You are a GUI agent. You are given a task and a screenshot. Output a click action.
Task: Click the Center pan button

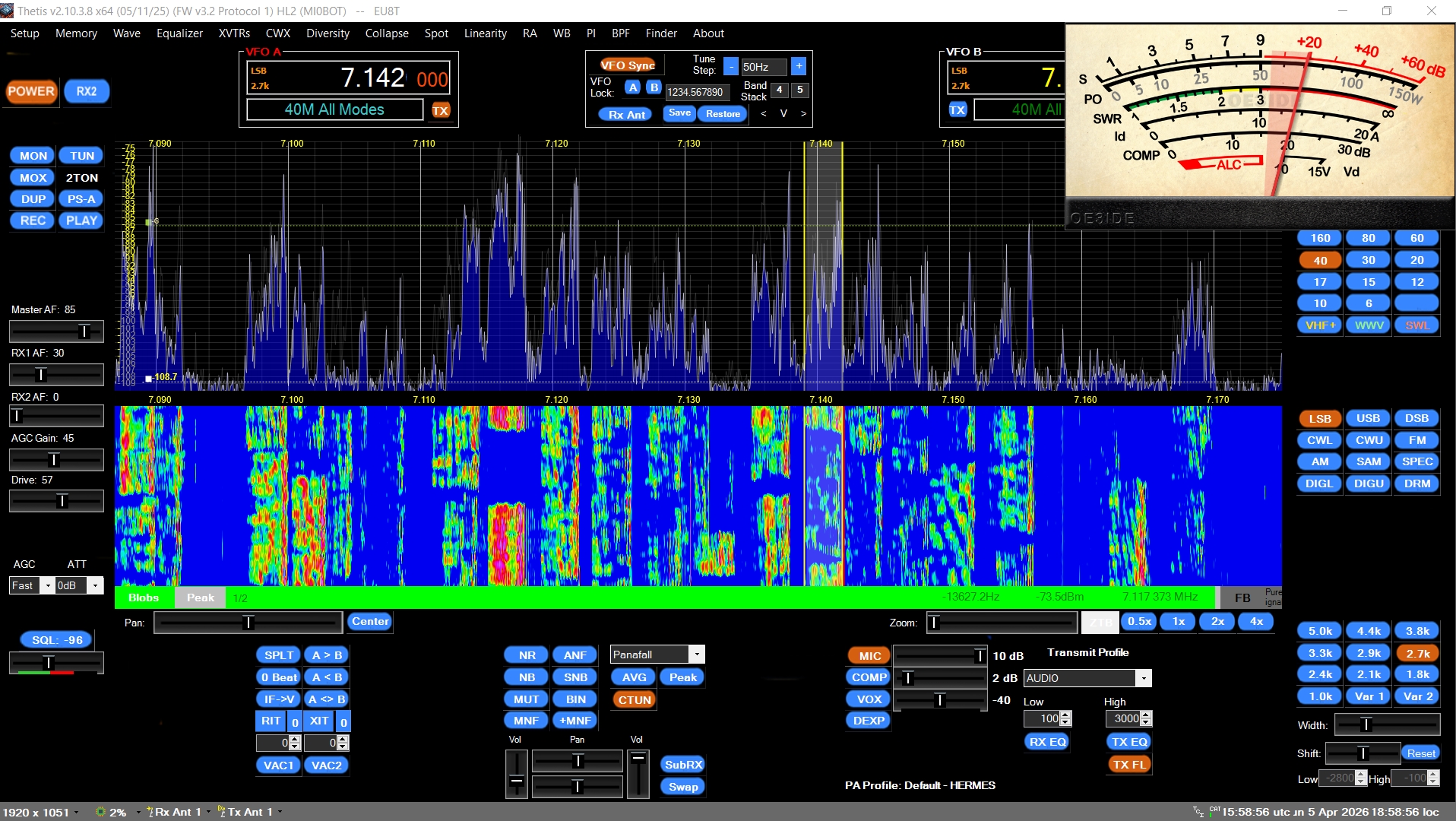tap(370, 622)
